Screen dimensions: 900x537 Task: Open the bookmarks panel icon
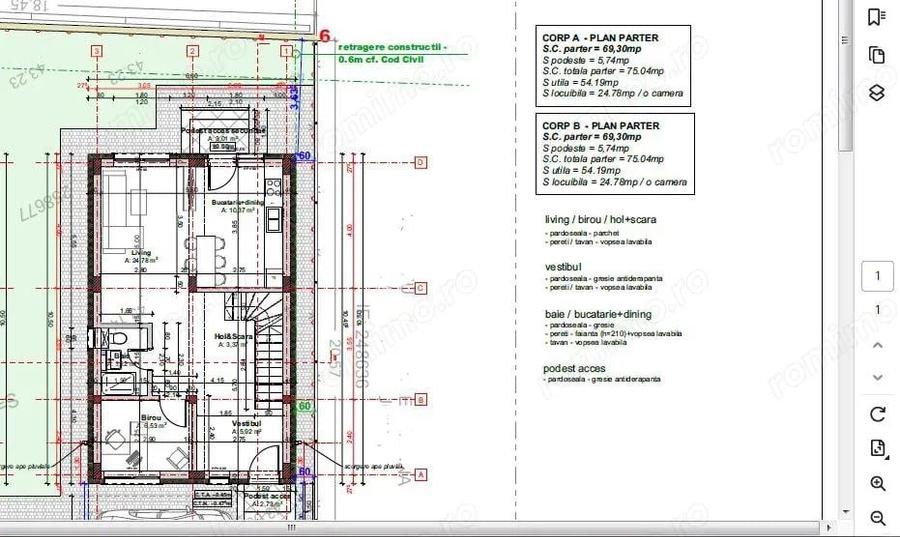click(x=877, y=17)
